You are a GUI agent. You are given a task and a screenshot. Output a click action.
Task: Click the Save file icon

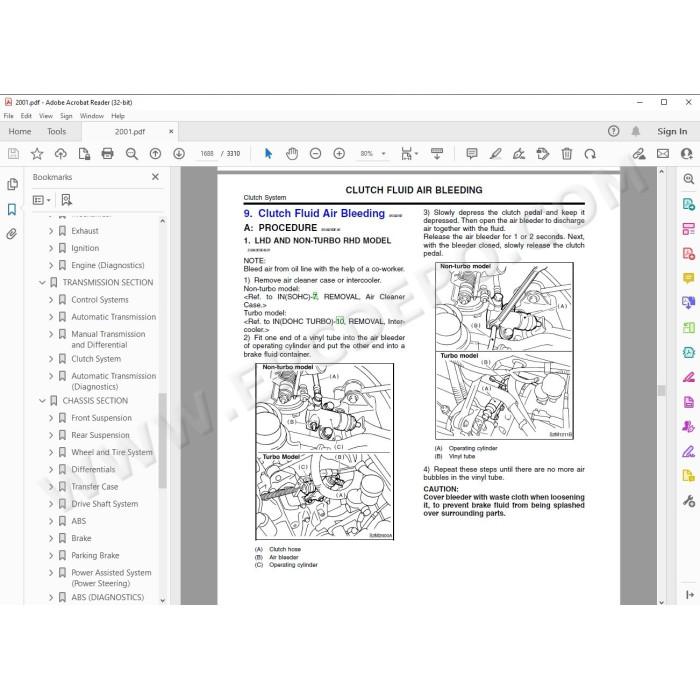[13, 154]
